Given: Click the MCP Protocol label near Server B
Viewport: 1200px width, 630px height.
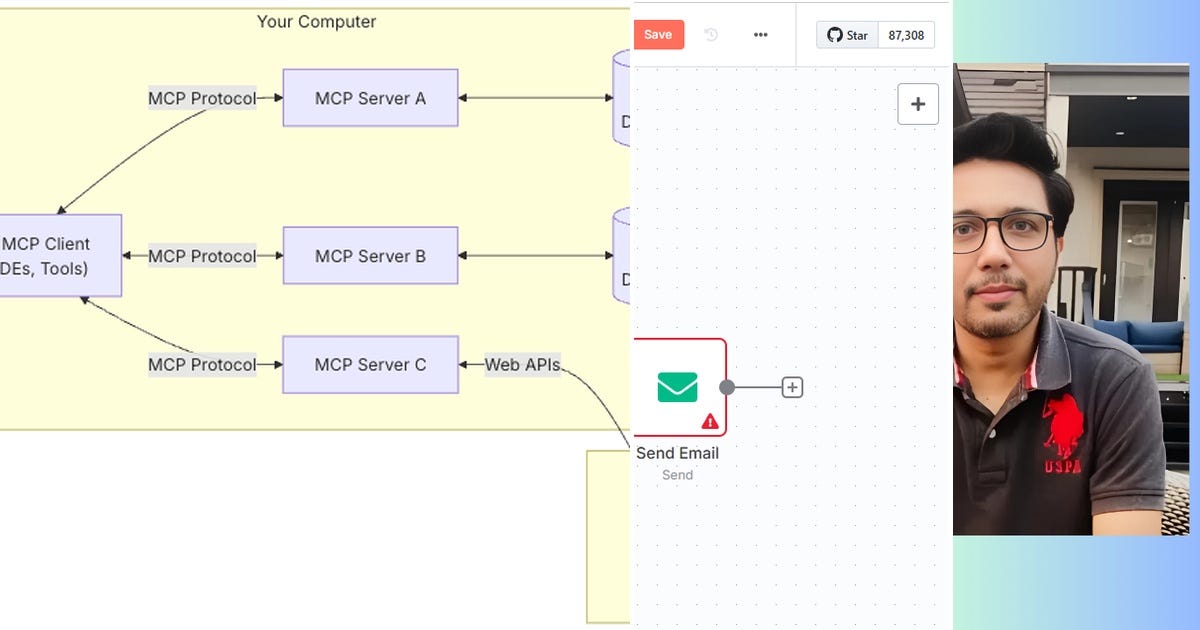Looking at the screenshot, I should click(203, 256).
